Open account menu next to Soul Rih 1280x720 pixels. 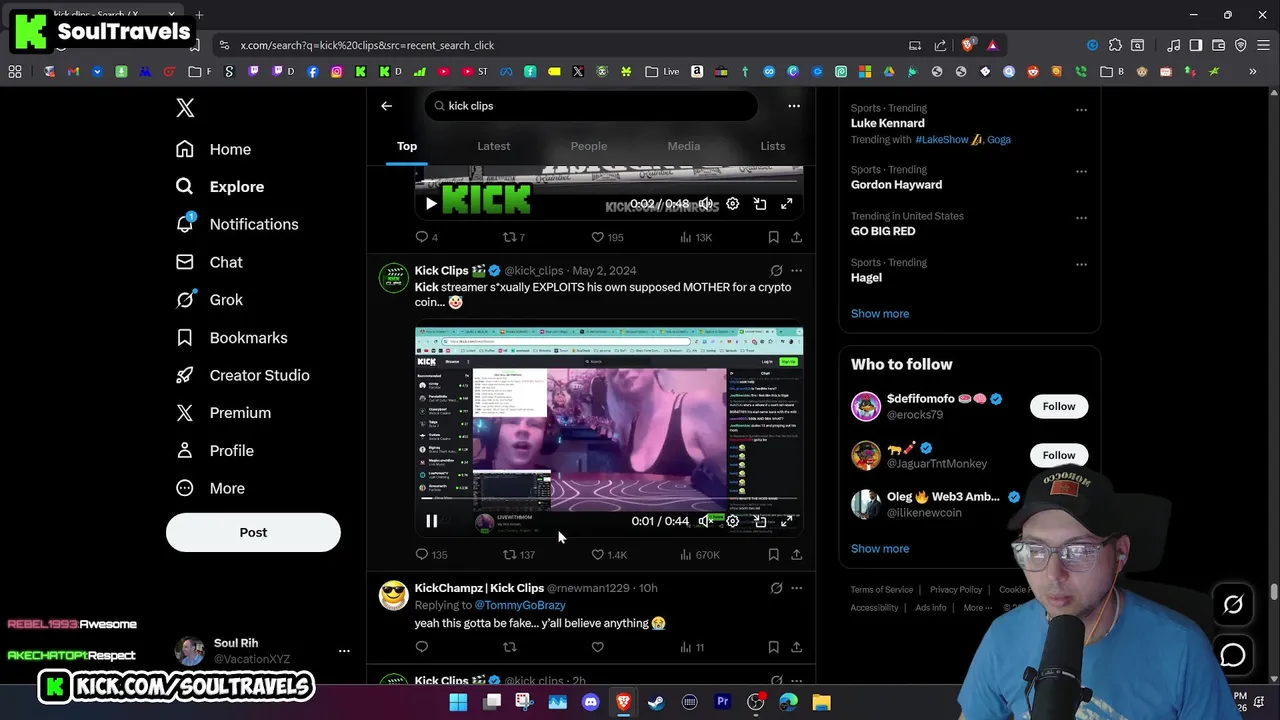click(x=344, y=651)
